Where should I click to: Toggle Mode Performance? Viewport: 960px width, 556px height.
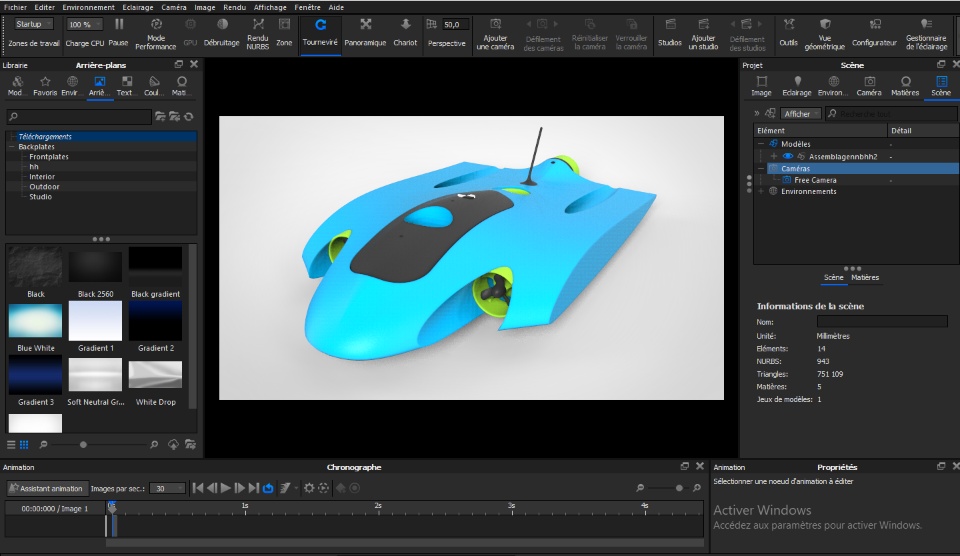coord(156,33)
